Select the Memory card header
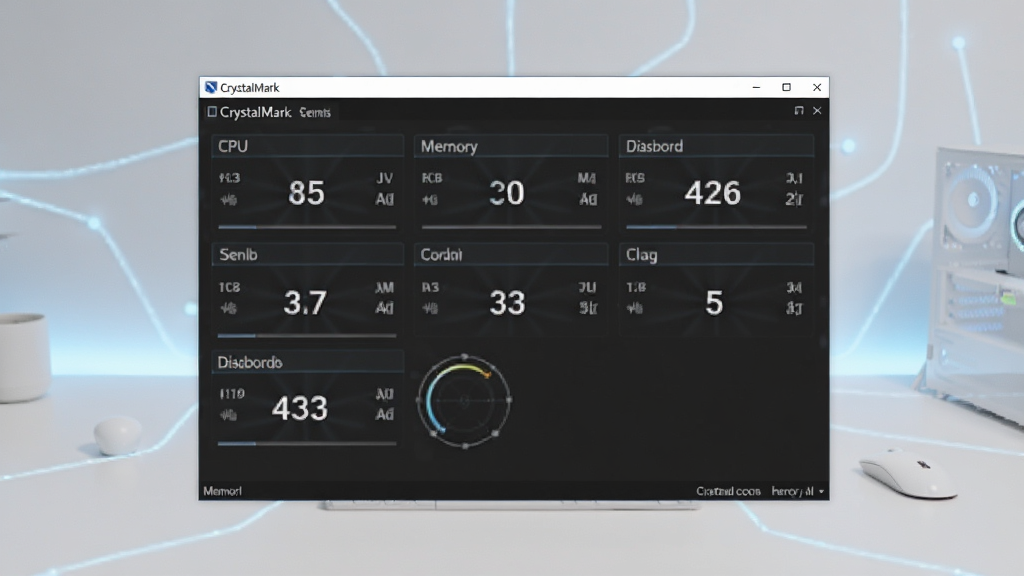The image size is (1024, 576). tap(511, 146)
